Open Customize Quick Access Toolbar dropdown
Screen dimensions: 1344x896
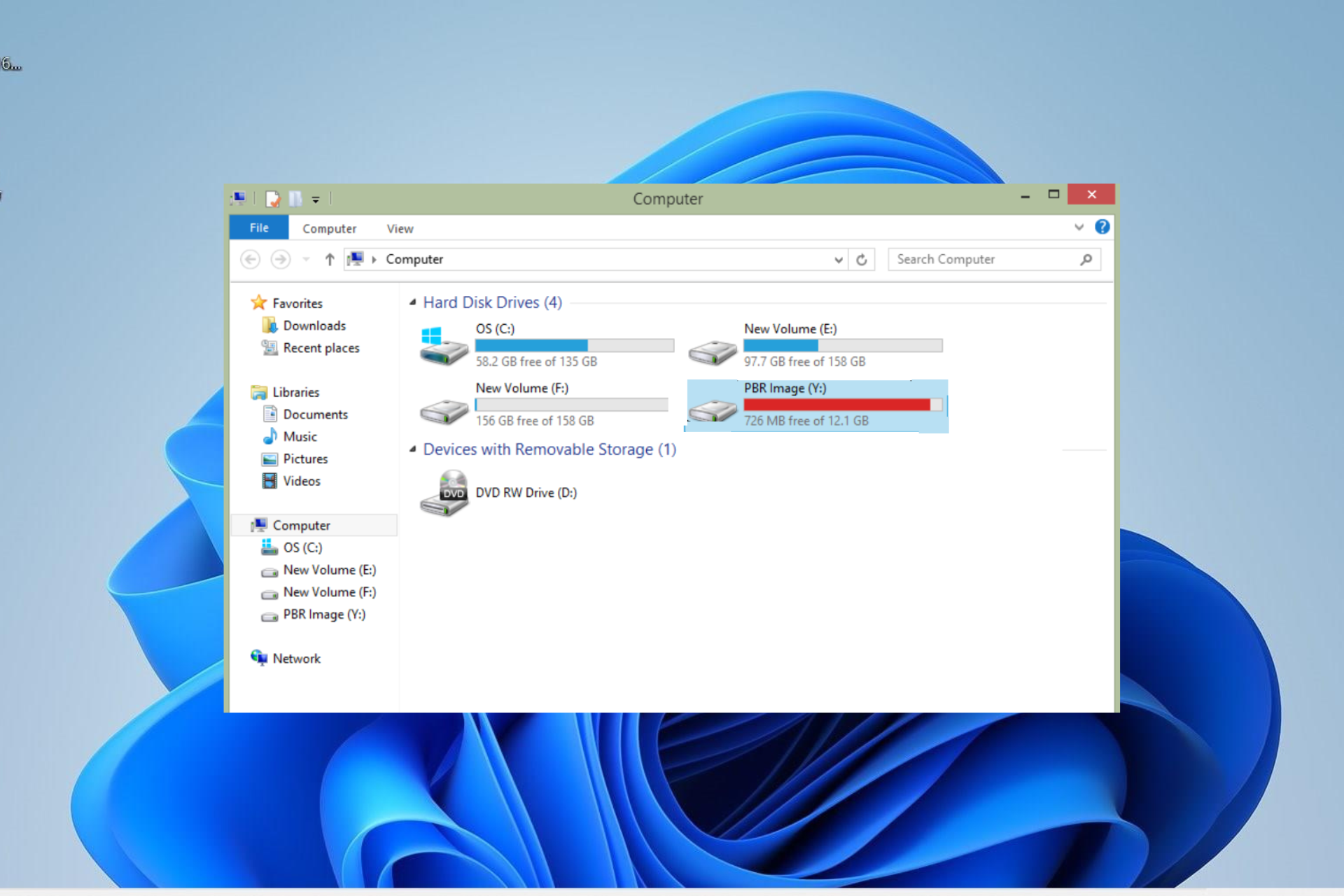(316, 199)
